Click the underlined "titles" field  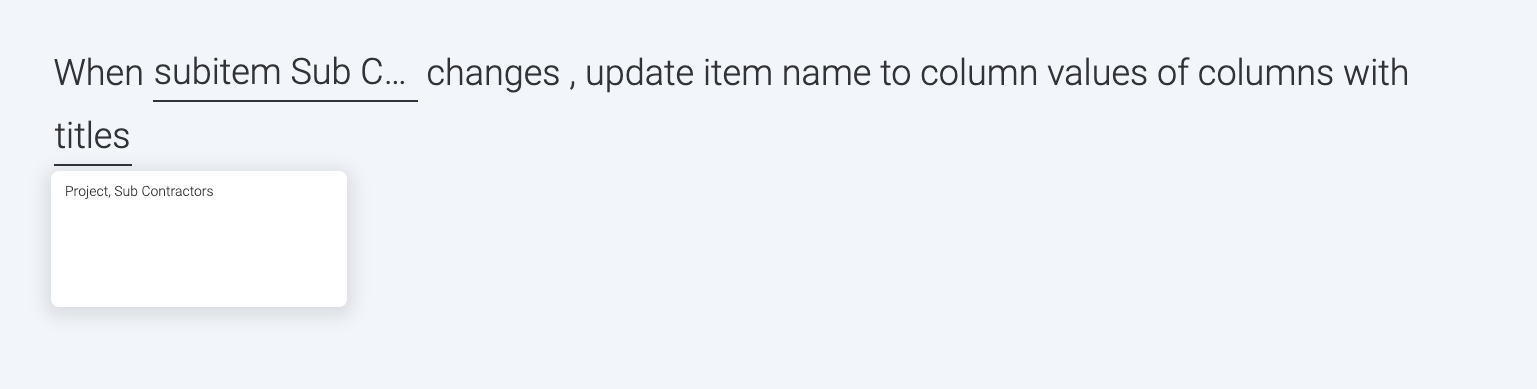[92, 138]
